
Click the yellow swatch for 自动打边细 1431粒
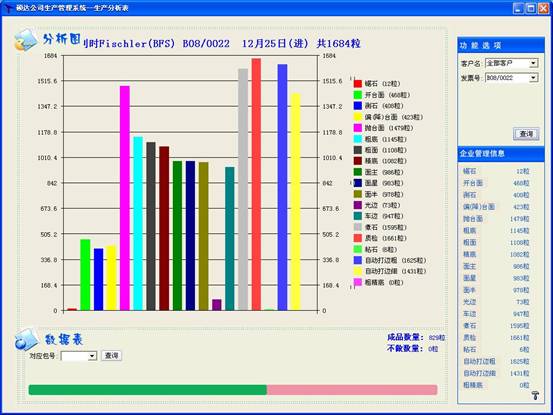358,271
